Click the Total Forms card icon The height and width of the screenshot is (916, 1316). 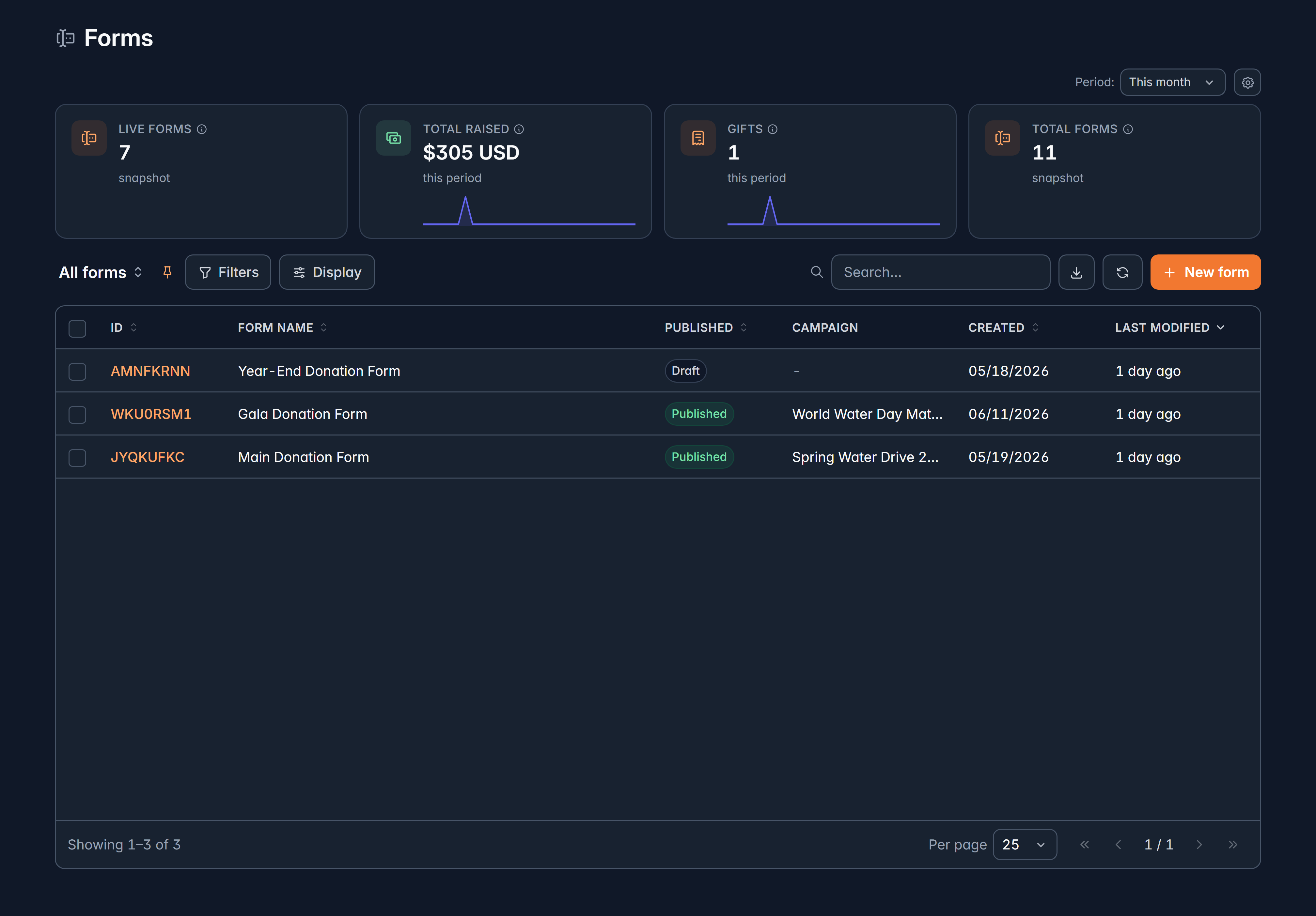click(1002, 138)
